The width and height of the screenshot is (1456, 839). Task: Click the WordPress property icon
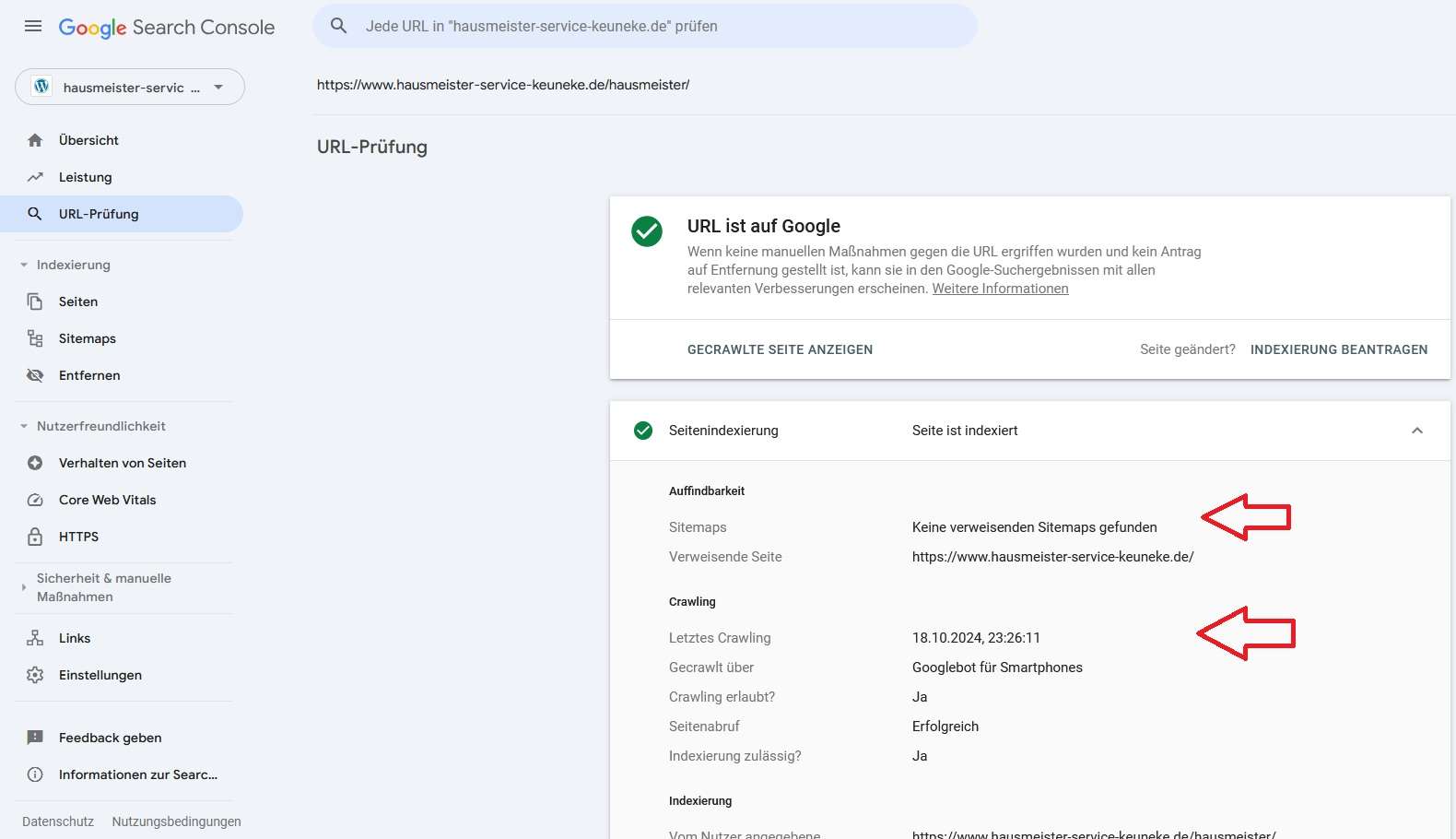(x=41, y=87)
